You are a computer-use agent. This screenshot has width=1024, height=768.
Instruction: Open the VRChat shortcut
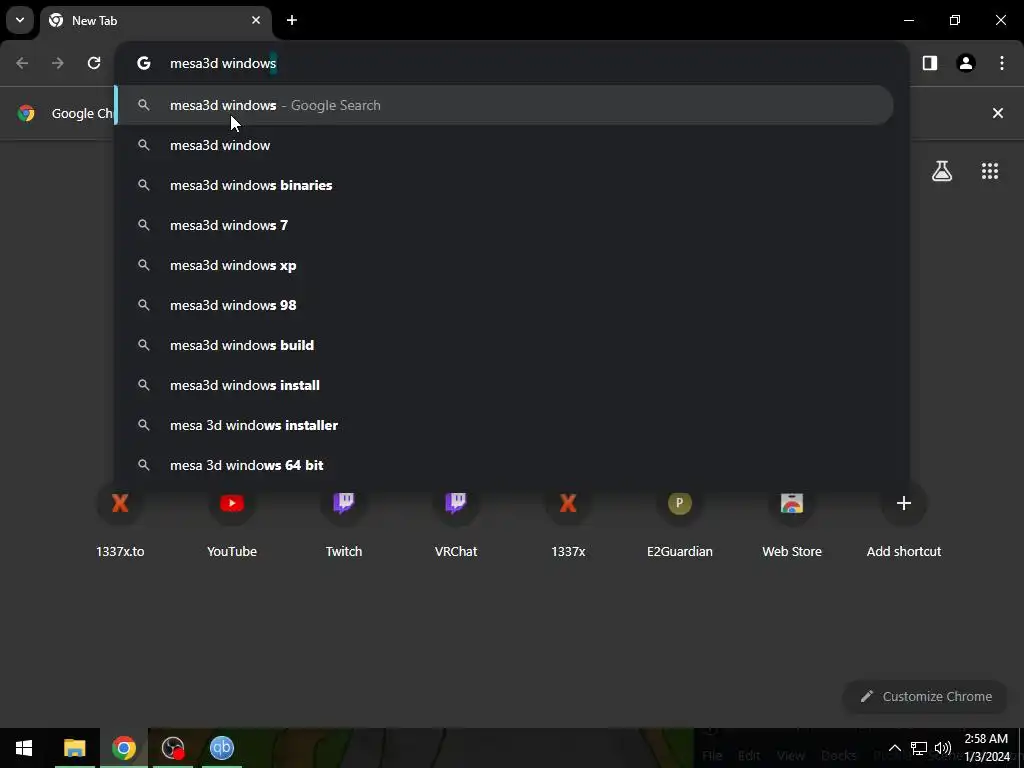(x=456, y=522)
